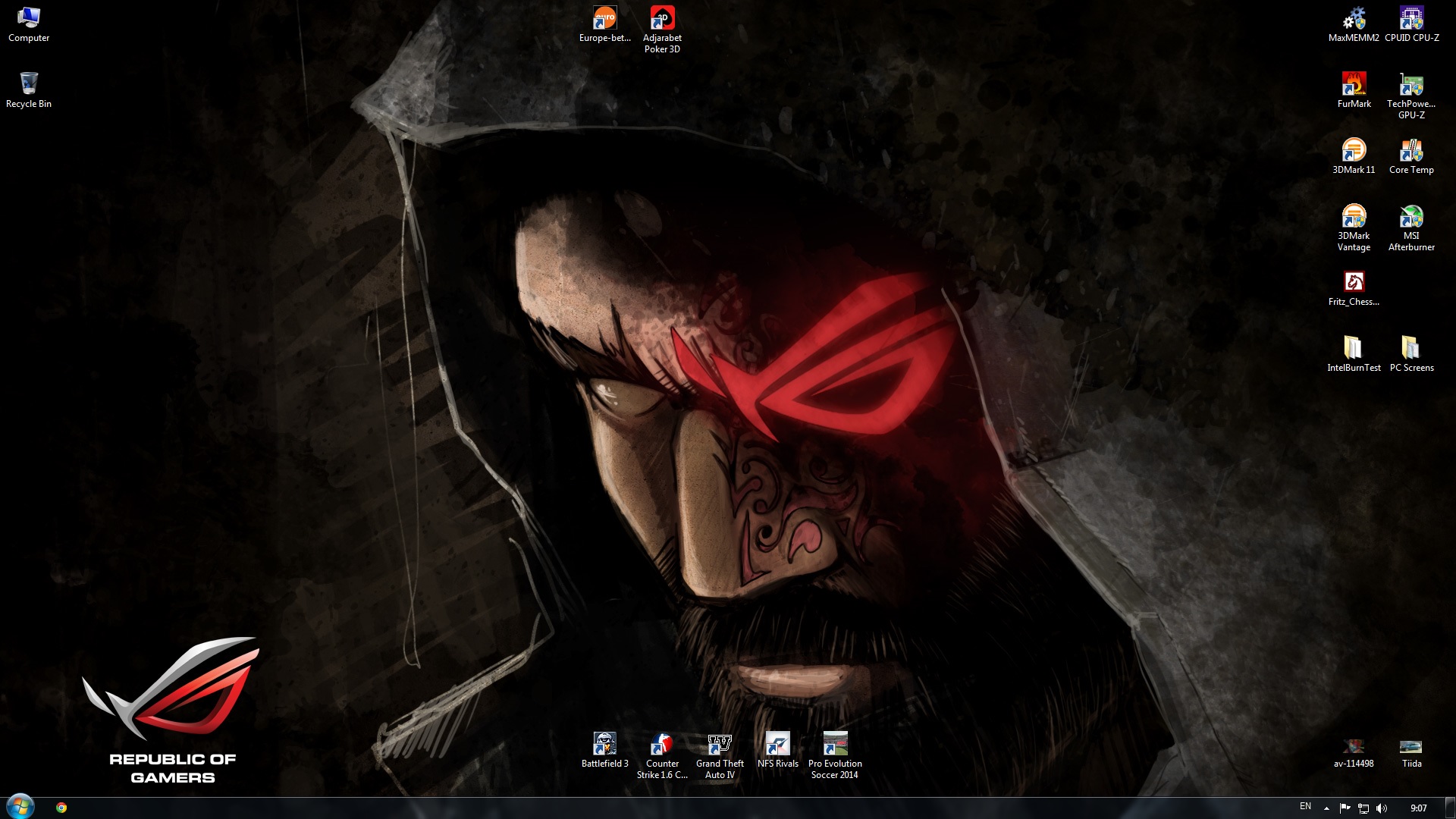
Task: Launch Counter Strike 1.6
Action: coord(662,755)
